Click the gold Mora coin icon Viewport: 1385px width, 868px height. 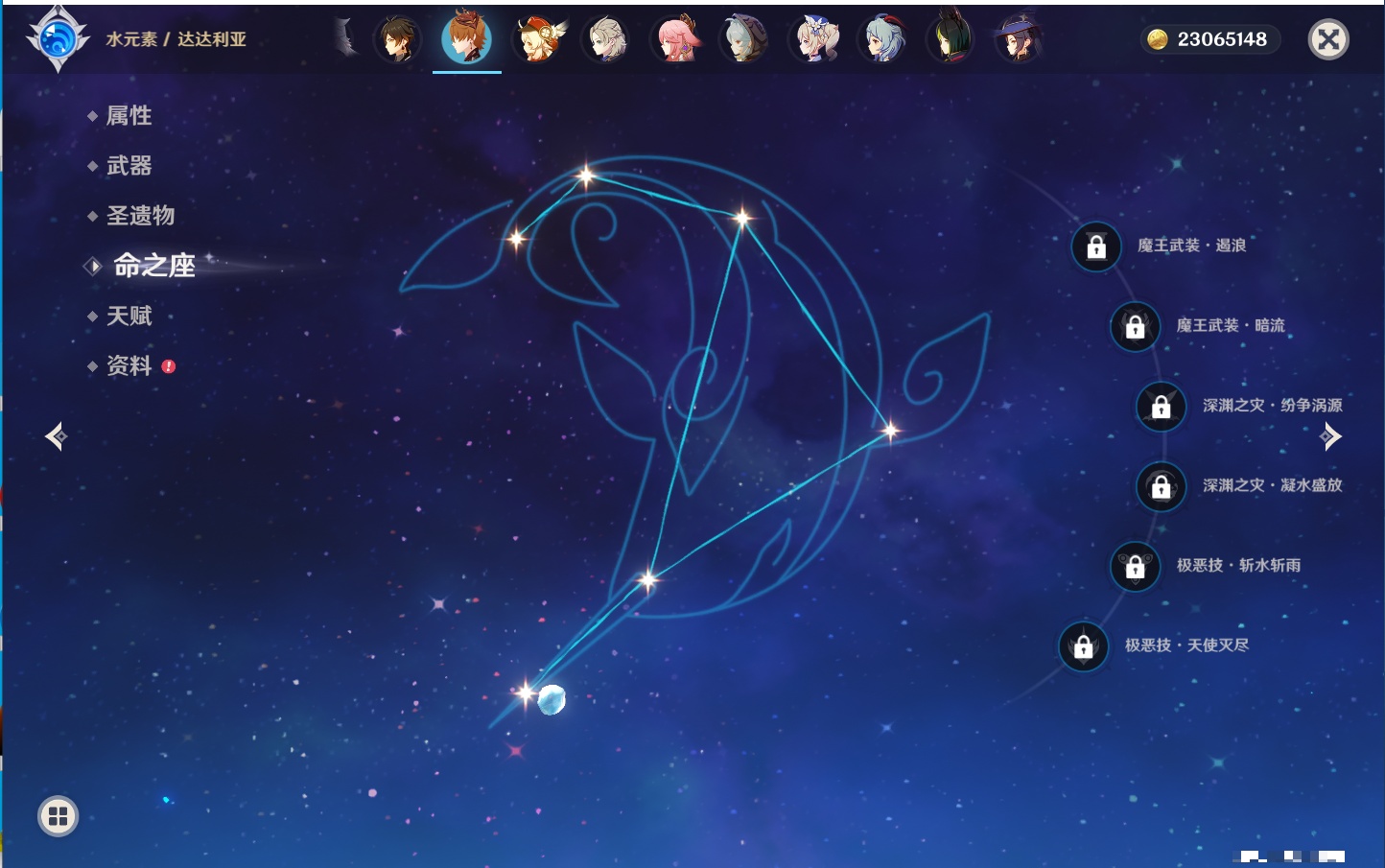click(x=1158, y=39)
